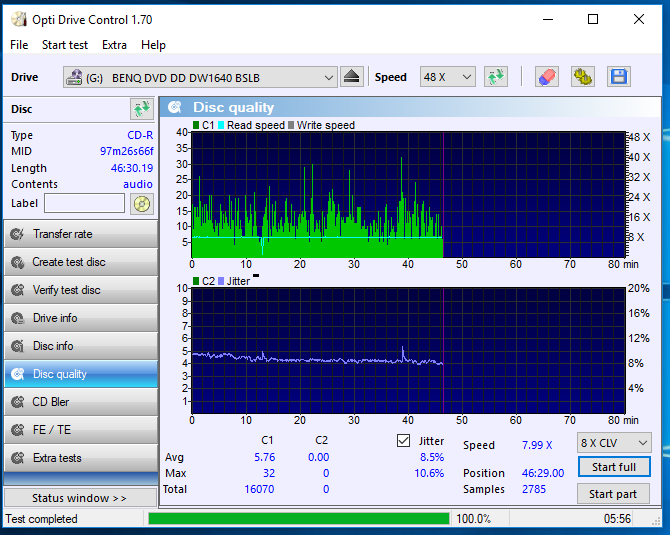Open the Help menu
This screenshot has height=535, width=670.
click(x=153, y=45)
